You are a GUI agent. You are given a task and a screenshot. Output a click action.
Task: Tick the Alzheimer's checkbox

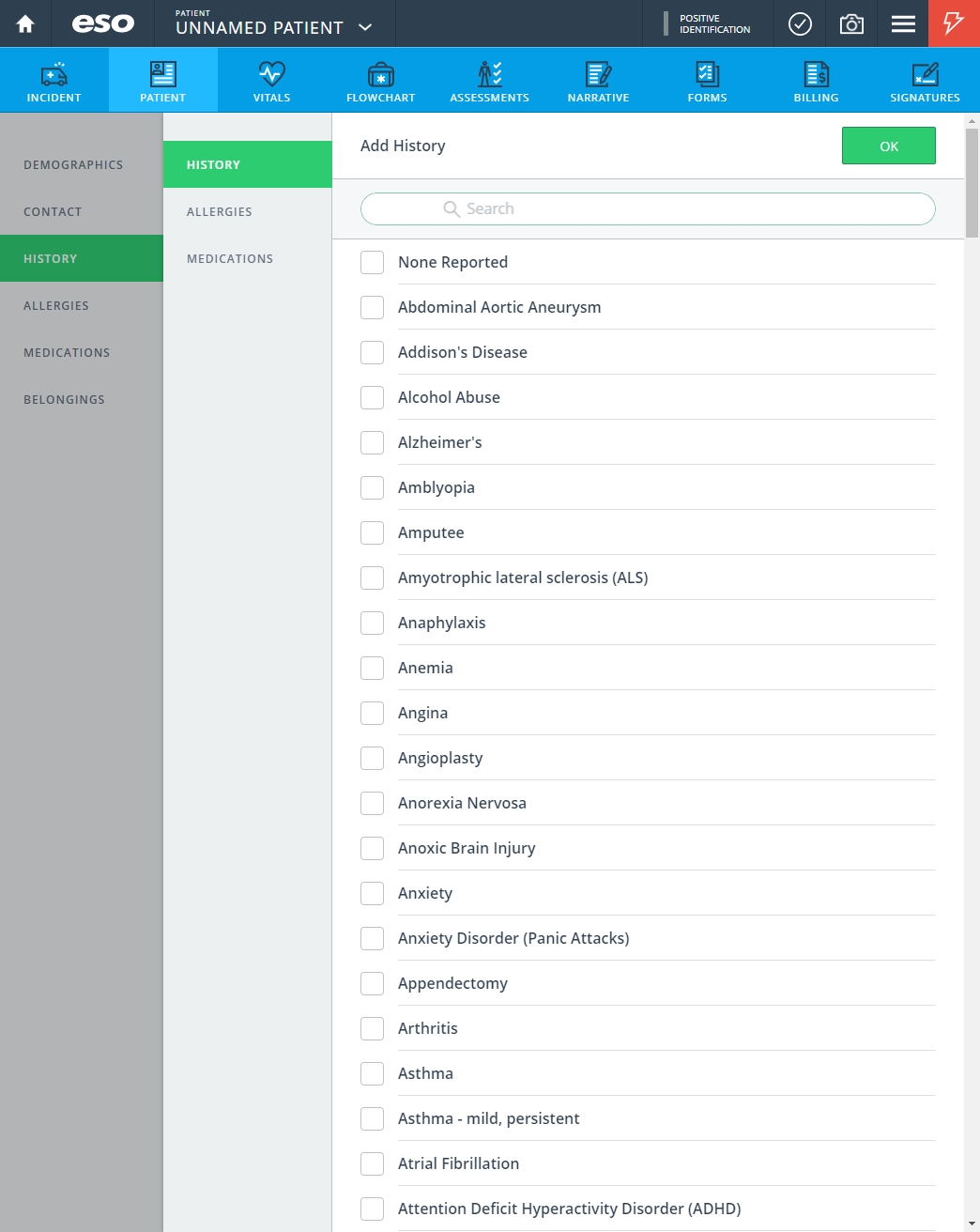point(373,442)
